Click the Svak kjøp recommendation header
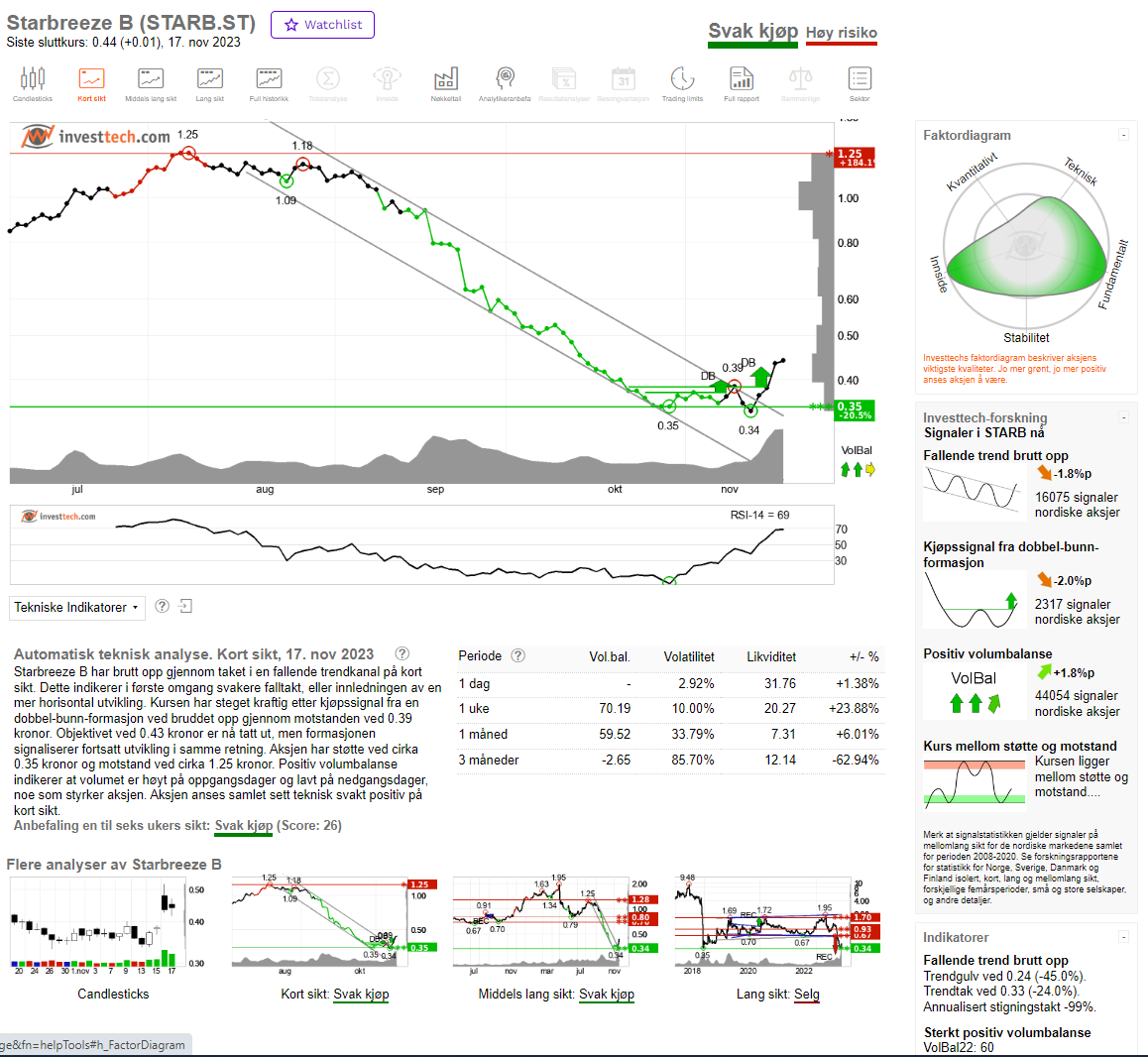 point(752,32)
